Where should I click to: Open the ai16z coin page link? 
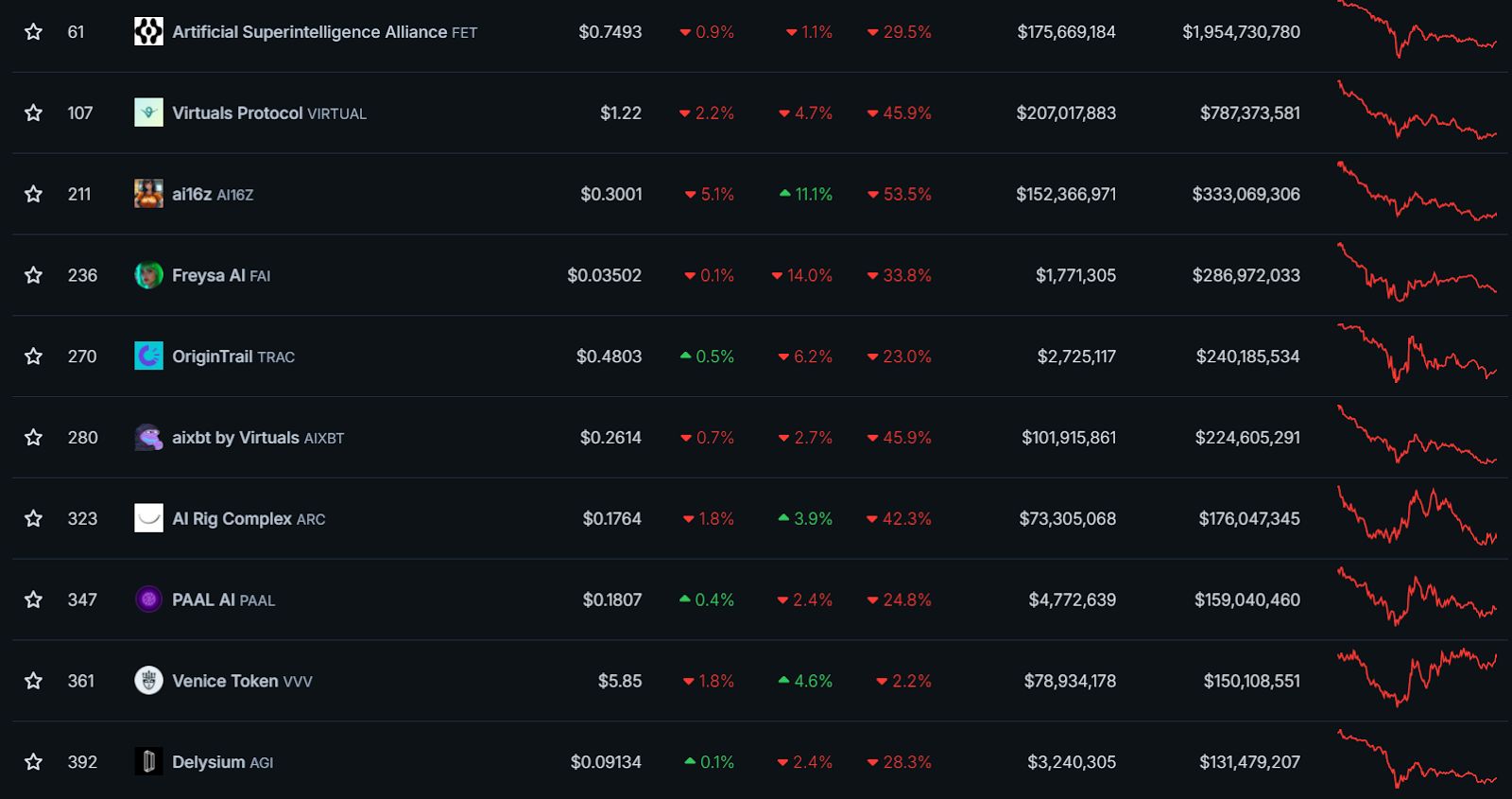213,194
